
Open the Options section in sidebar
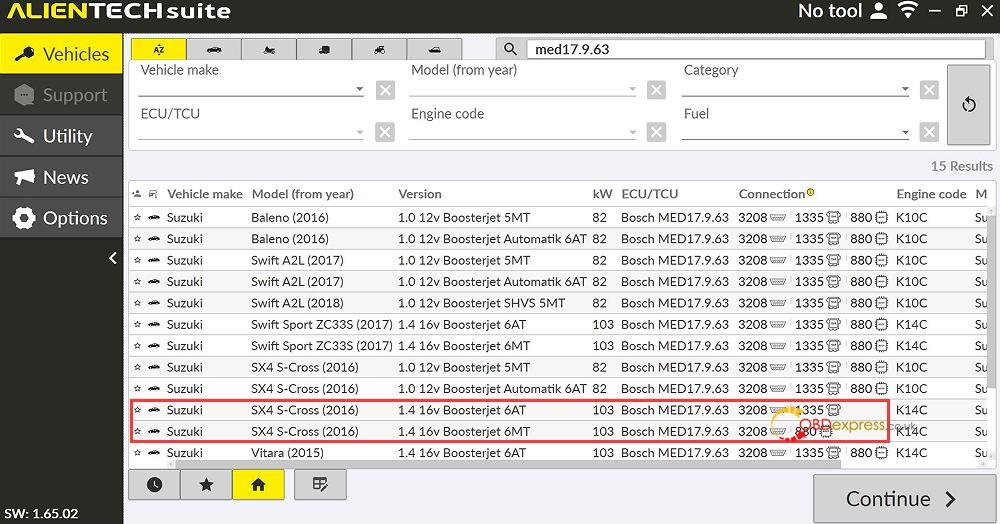click(61, 218)
